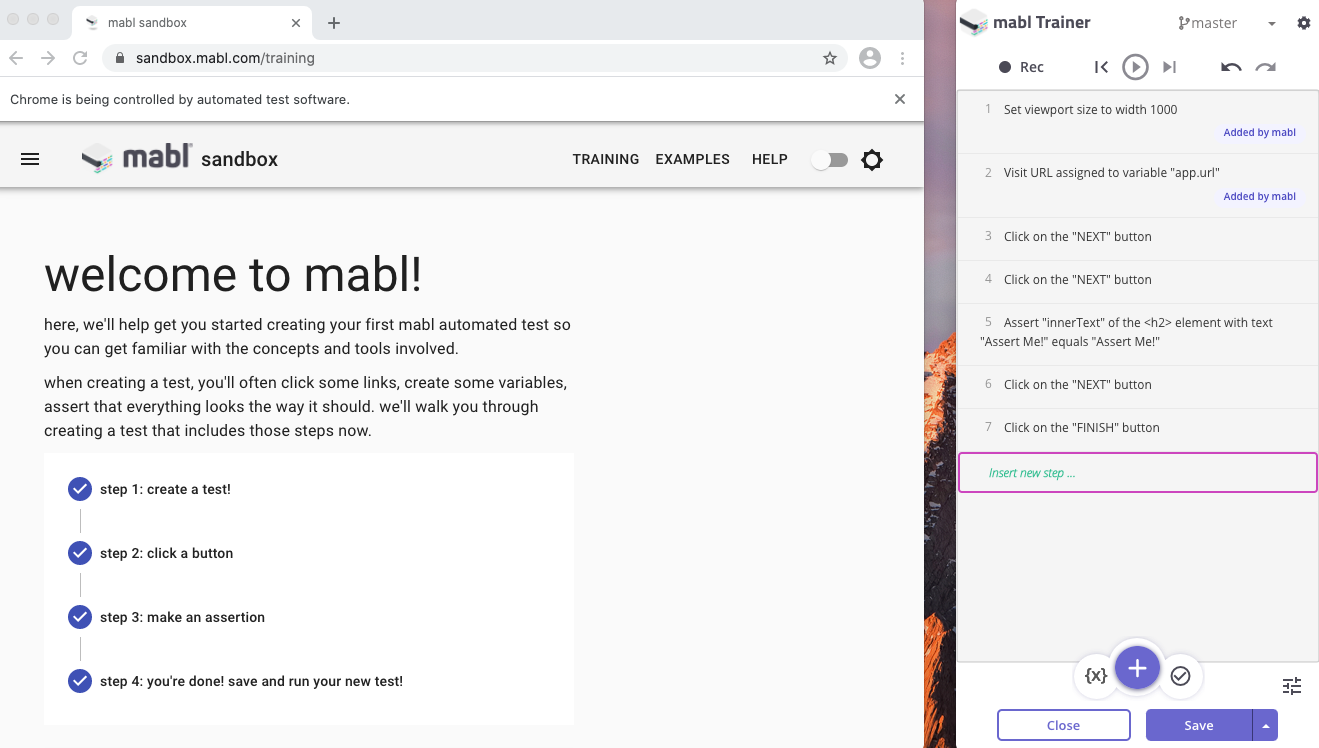Select step 4: you're done
This screenshot has height=748, width=1319.
pyautogui.click(x=251, y=681)
